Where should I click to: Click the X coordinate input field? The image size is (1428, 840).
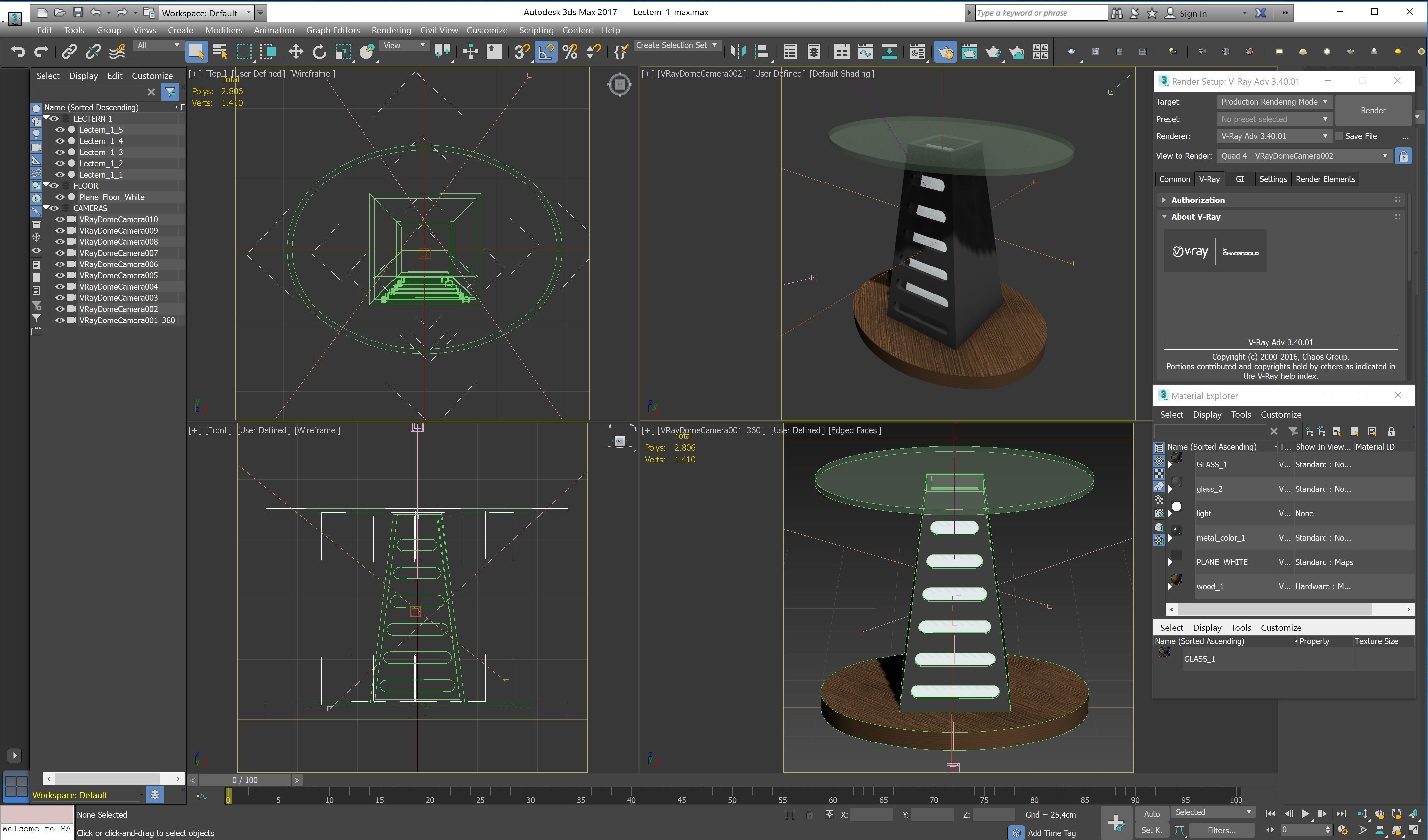tap(871, 815)
